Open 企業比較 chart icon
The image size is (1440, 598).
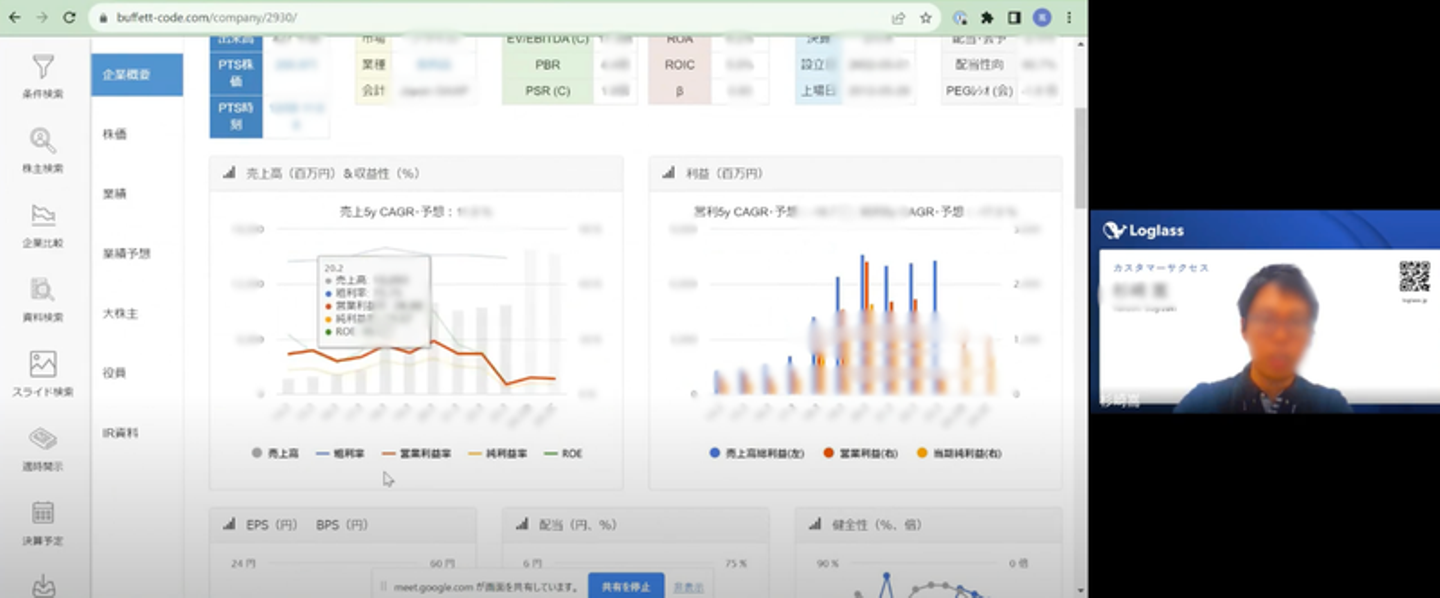[x=42, y=216]
